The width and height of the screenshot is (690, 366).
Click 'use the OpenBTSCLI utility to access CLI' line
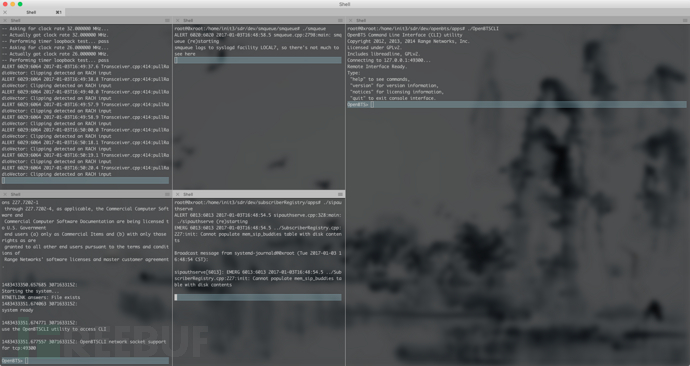point(54,329)
